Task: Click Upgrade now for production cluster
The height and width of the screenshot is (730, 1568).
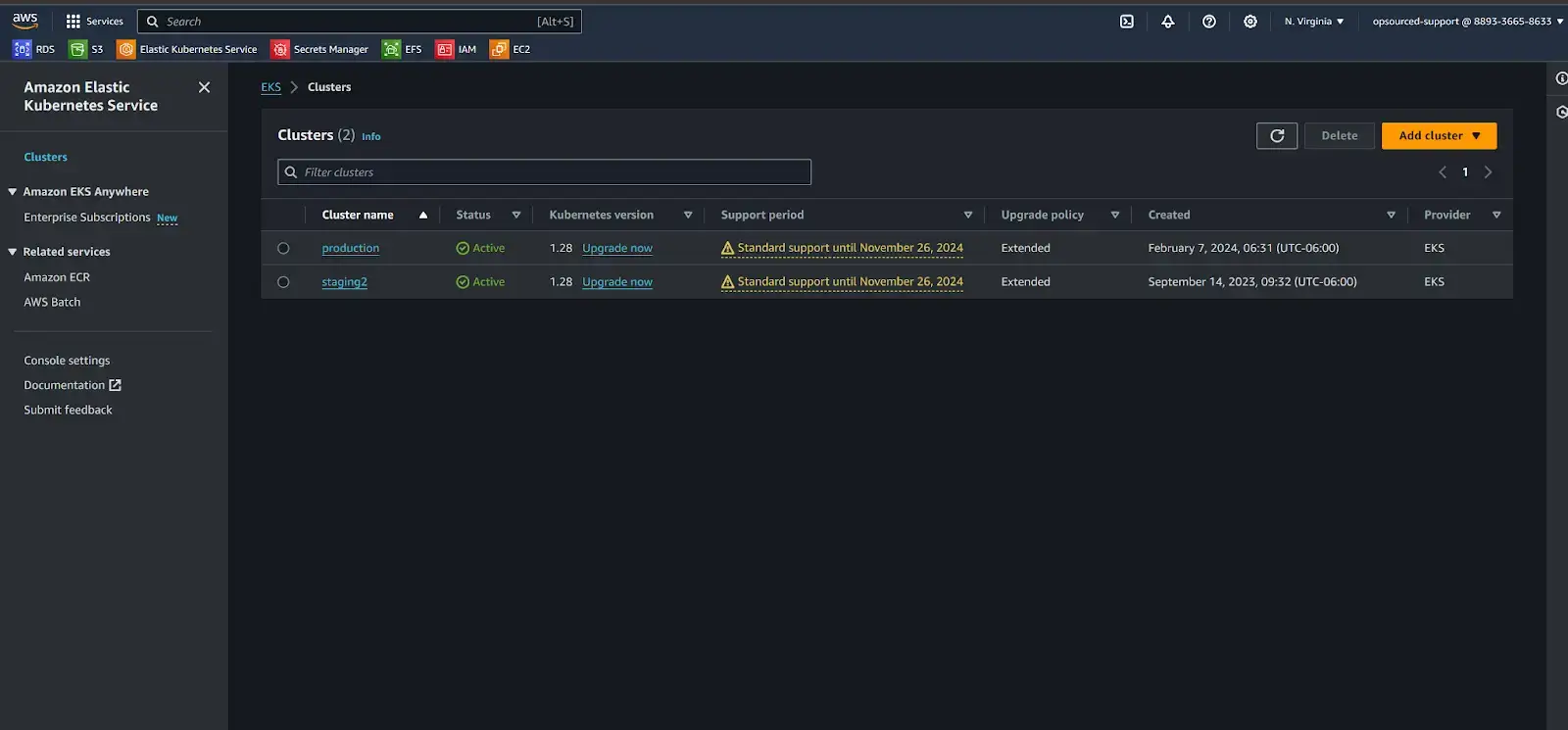Action: pyautogui.click(x=617, y=249)
